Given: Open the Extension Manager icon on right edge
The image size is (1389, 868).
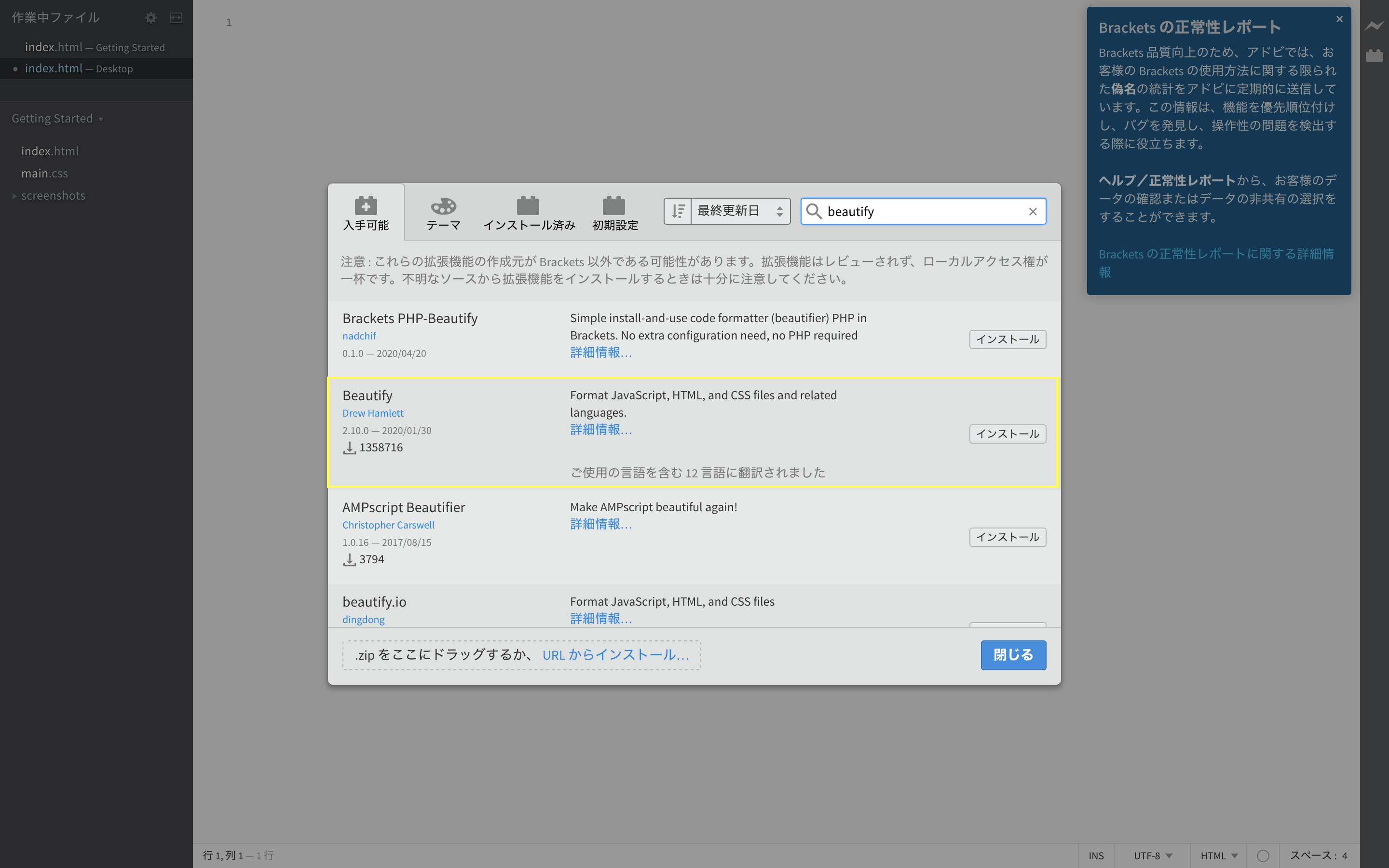Looking at the screenshot, I should pos(1374,55).
